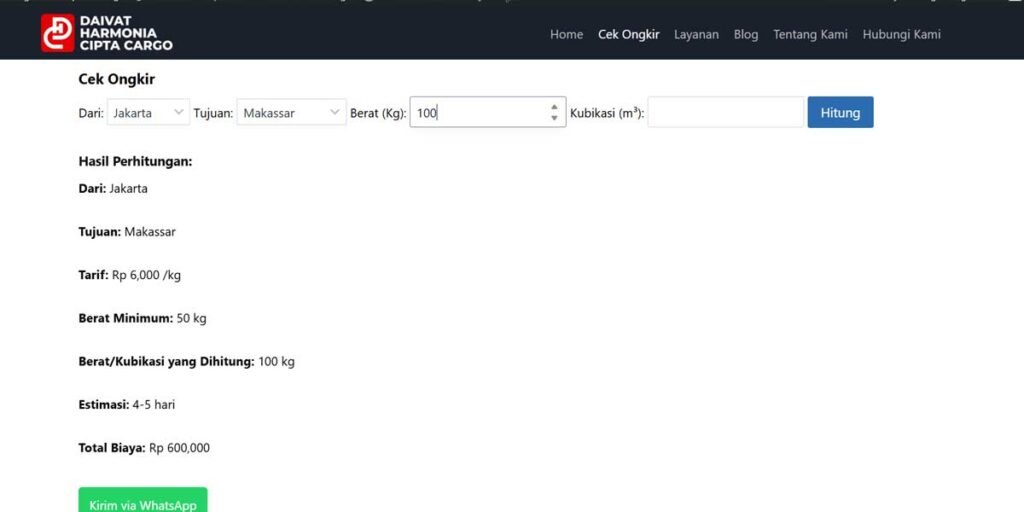Navigate to the Blog page
Screen dimensions: 1024x512
746,34
